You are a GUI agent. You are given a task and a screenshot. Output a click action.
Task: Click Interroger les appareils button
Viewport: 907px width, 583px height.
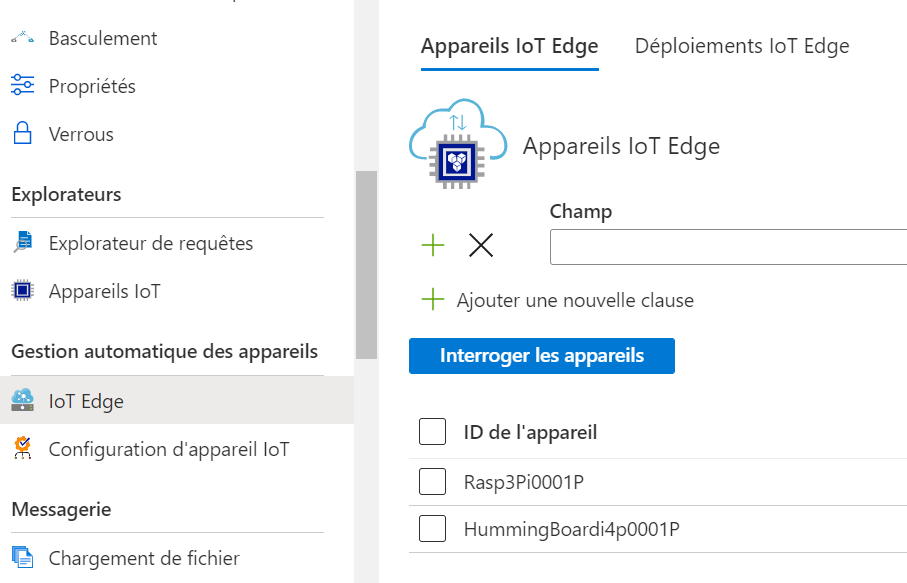pyautogui.click(x=541, y=356)
